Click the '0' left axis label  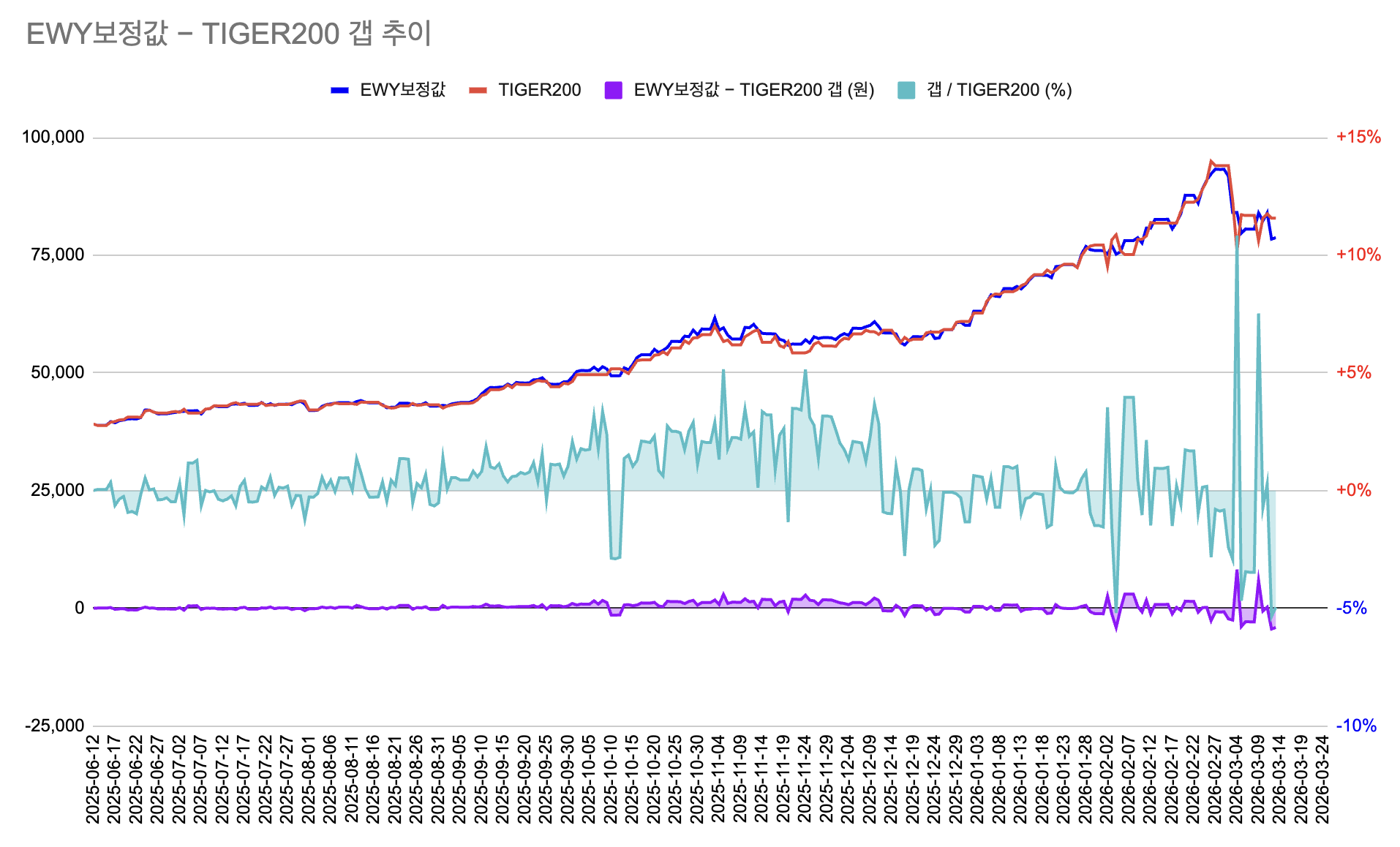click(x=80, y=608)
